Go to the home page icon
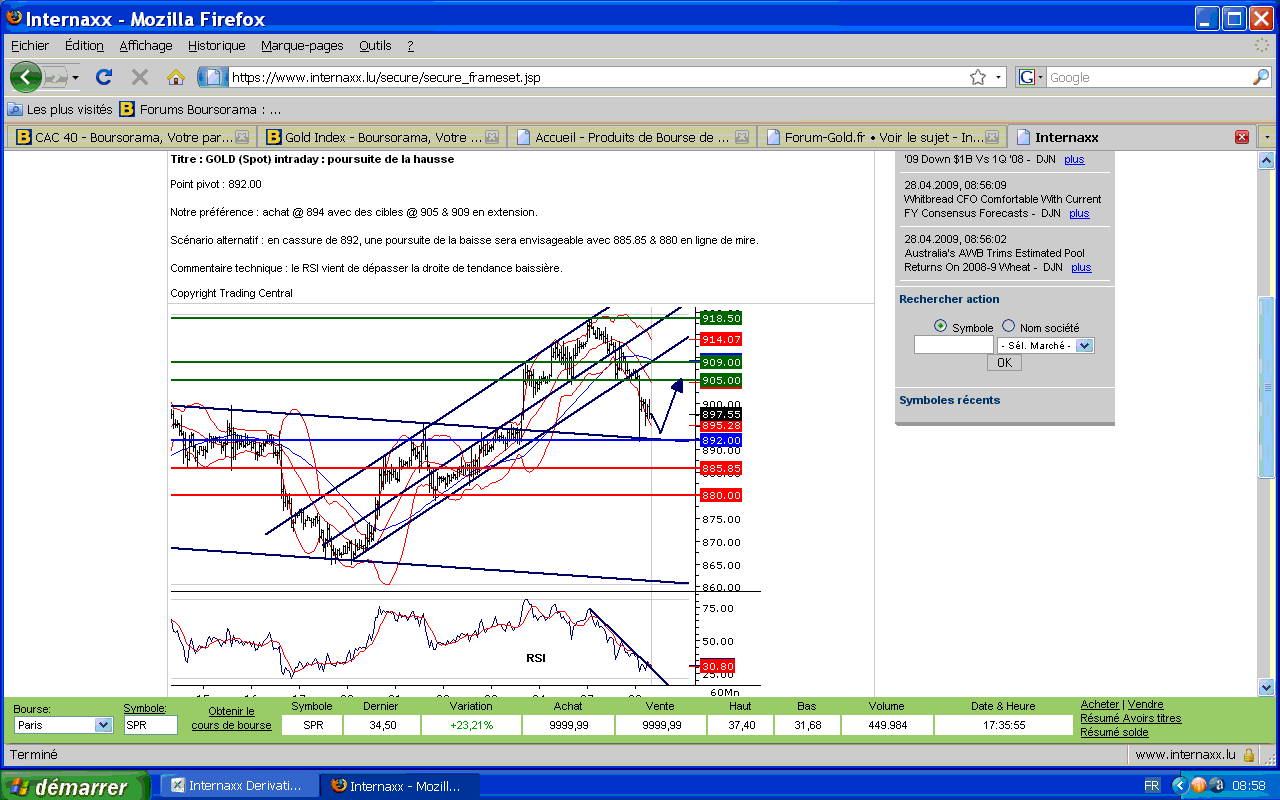The width and height of the screenshot is (1280, 800). tap(176, 77)
